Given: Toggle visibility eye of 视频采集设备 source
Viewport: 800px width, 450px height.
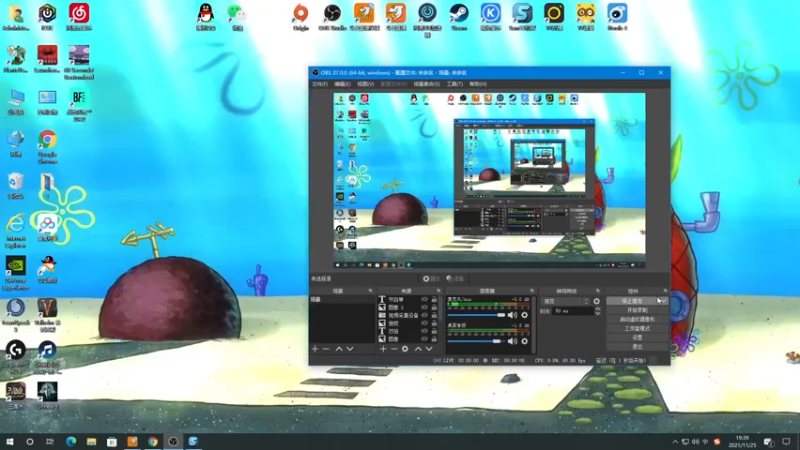Looking at the screenshot, I should (x=424, y=315).
